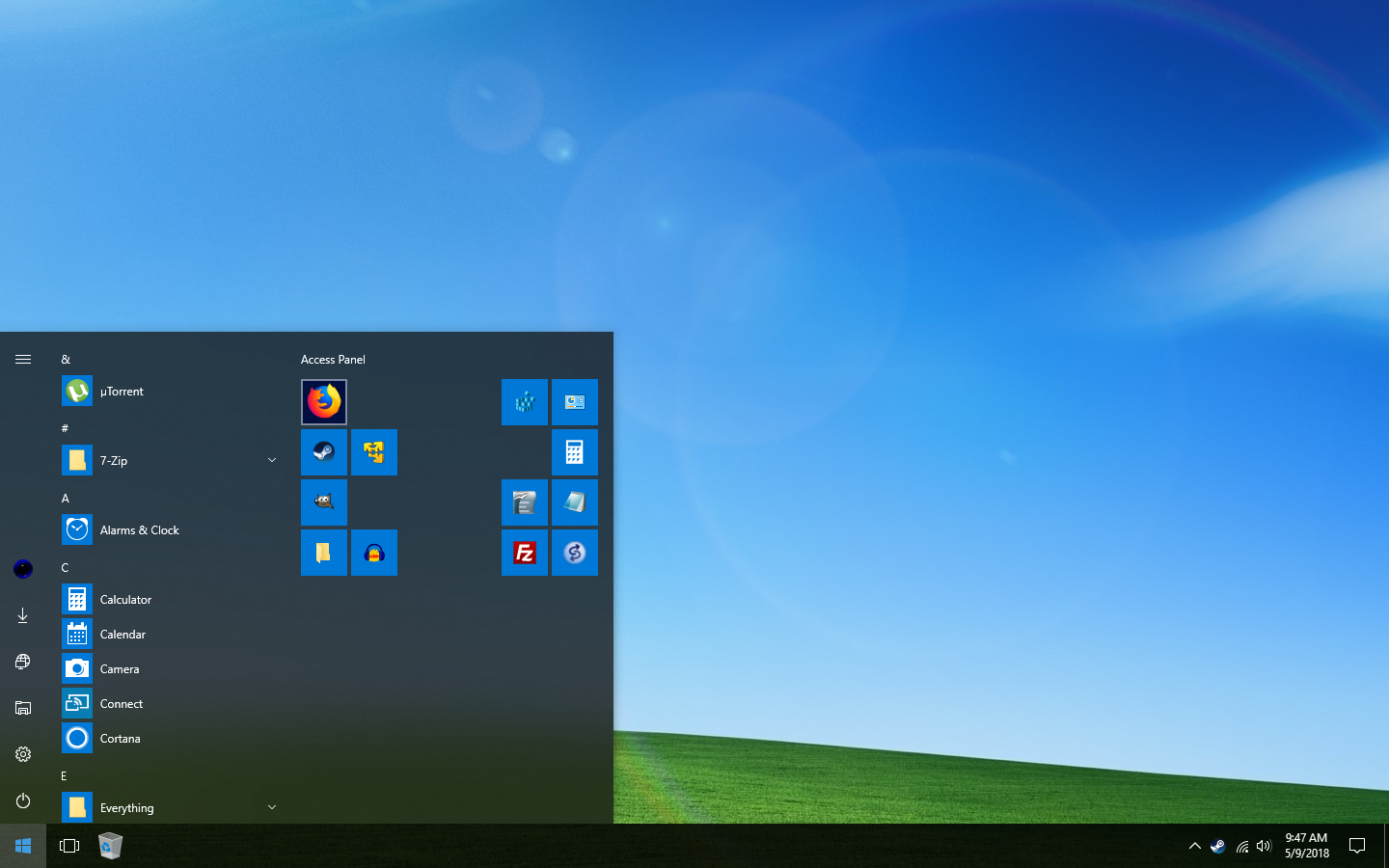Click the 7-Zip folder entry label

[114, 461]
